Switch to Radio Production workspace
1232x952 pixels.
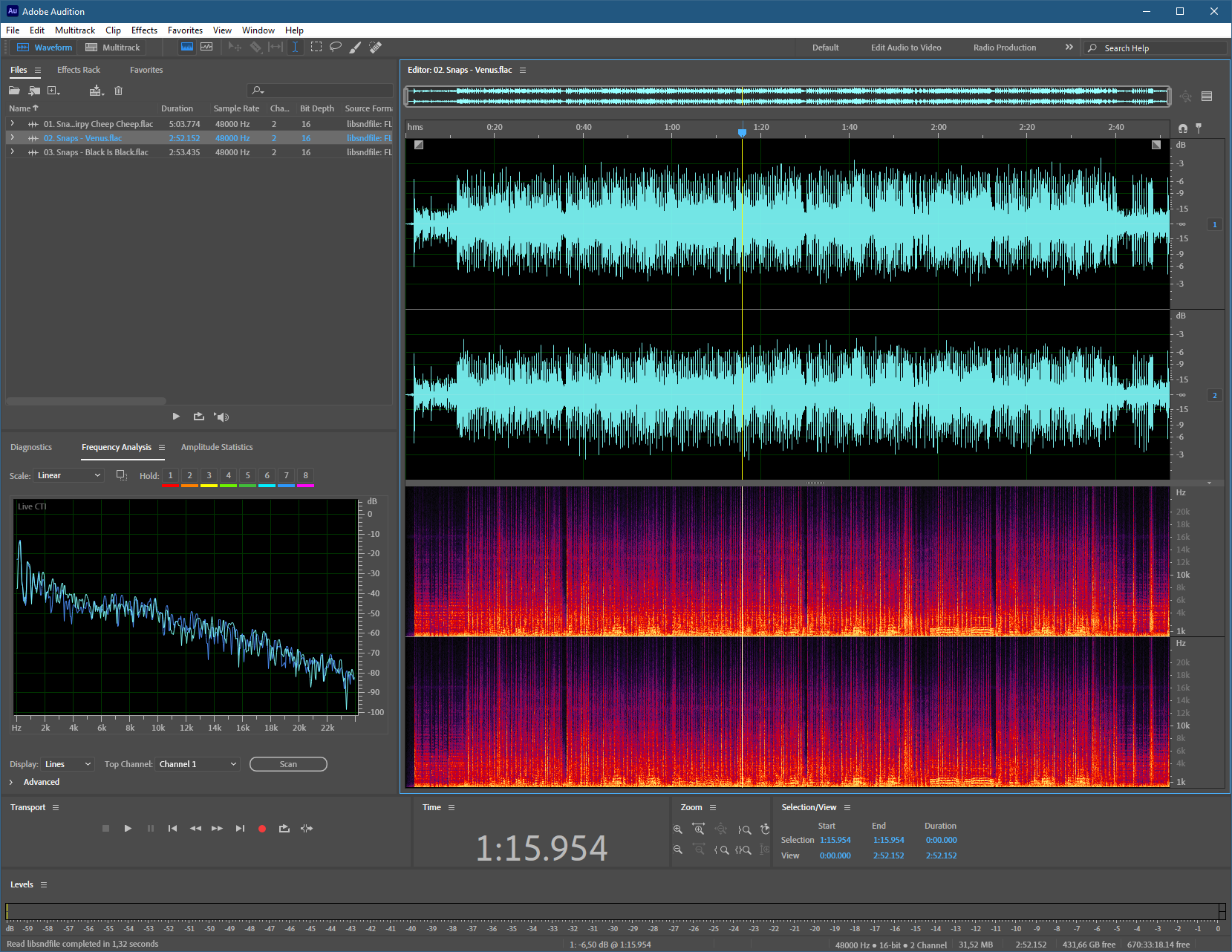pos(1005,48)
